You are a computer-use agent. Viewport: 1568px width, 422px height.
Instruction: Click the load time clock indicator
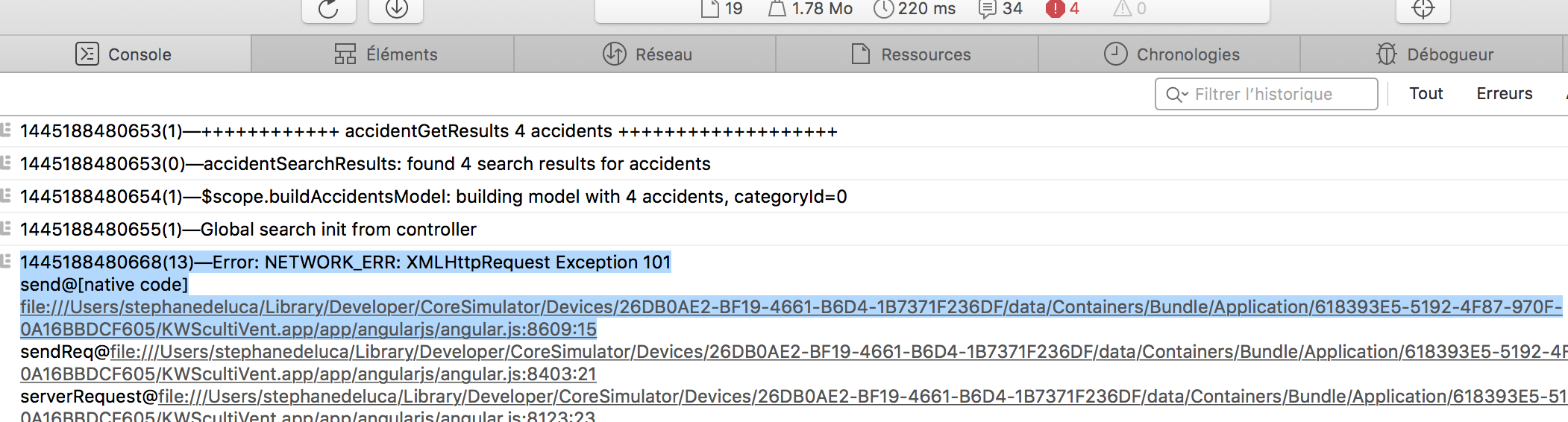915,9
